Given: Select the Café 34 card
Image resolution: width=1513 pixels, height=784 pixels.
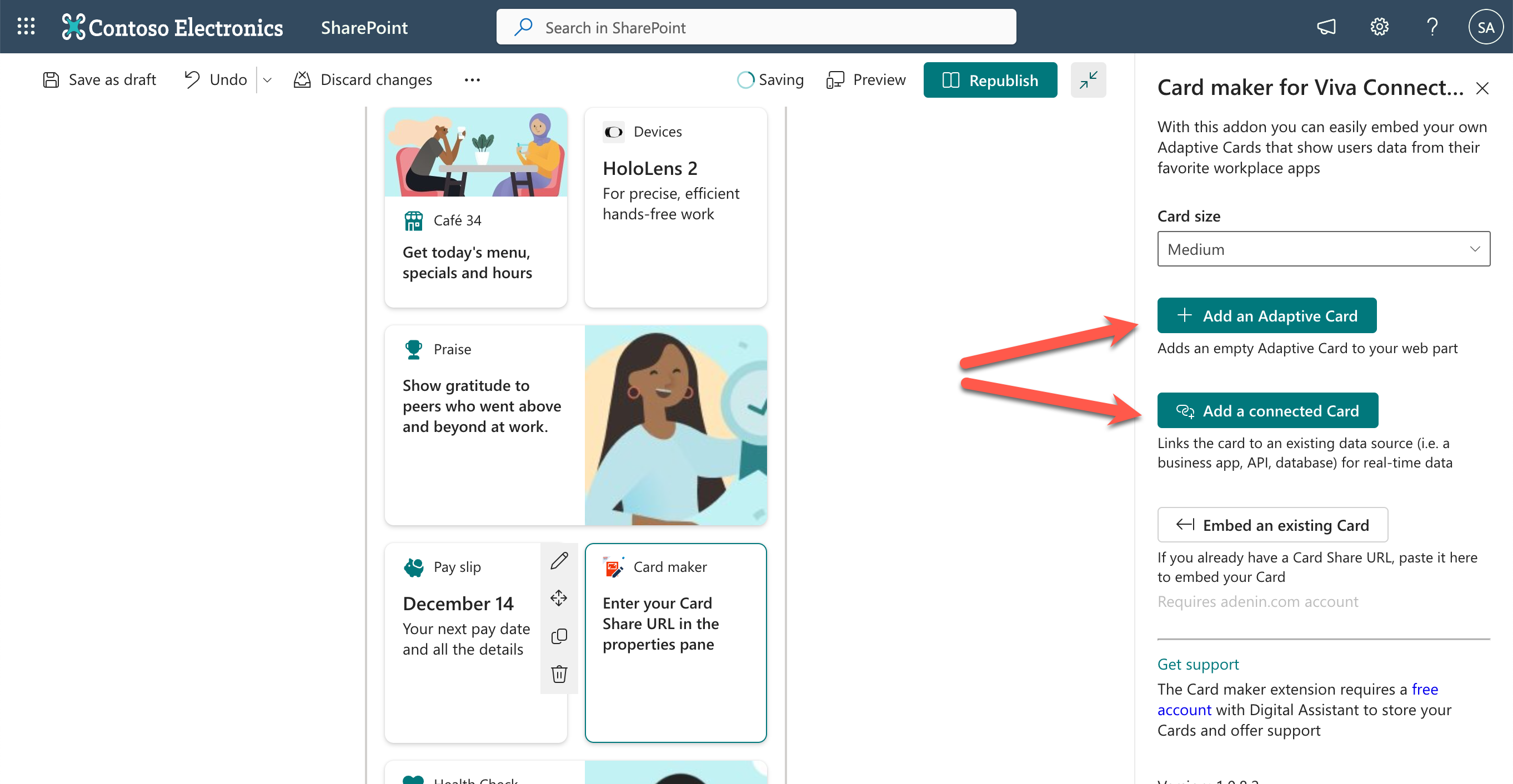Looking at the screenshot, I should pos(476,207).
